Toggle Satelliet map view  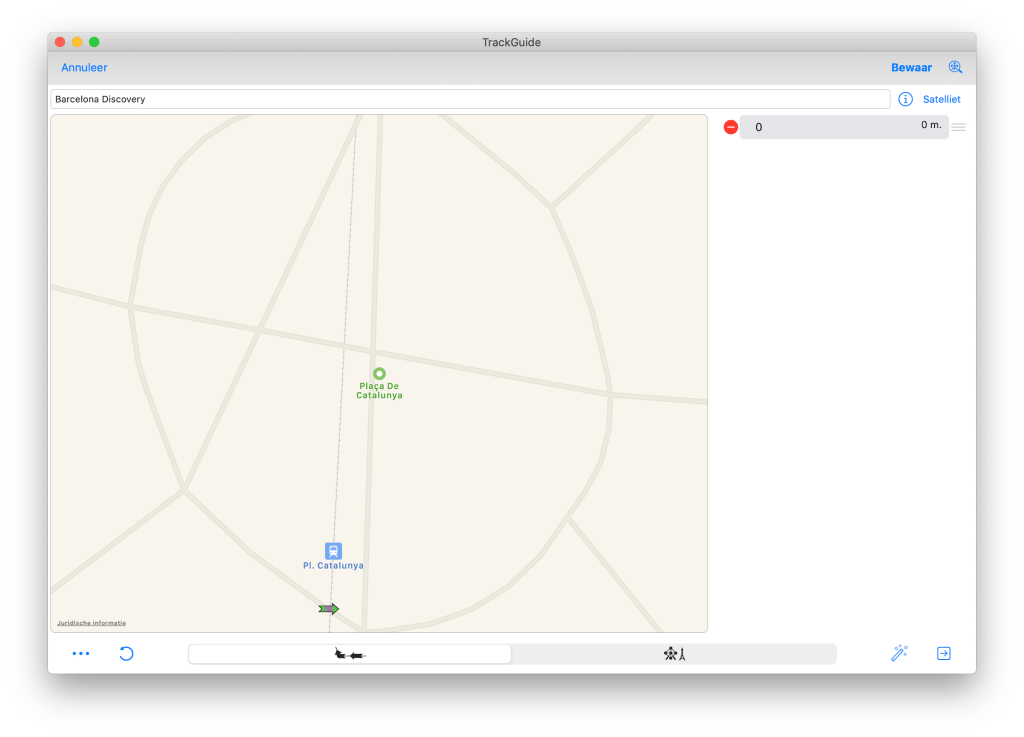(x=941, y=99)
